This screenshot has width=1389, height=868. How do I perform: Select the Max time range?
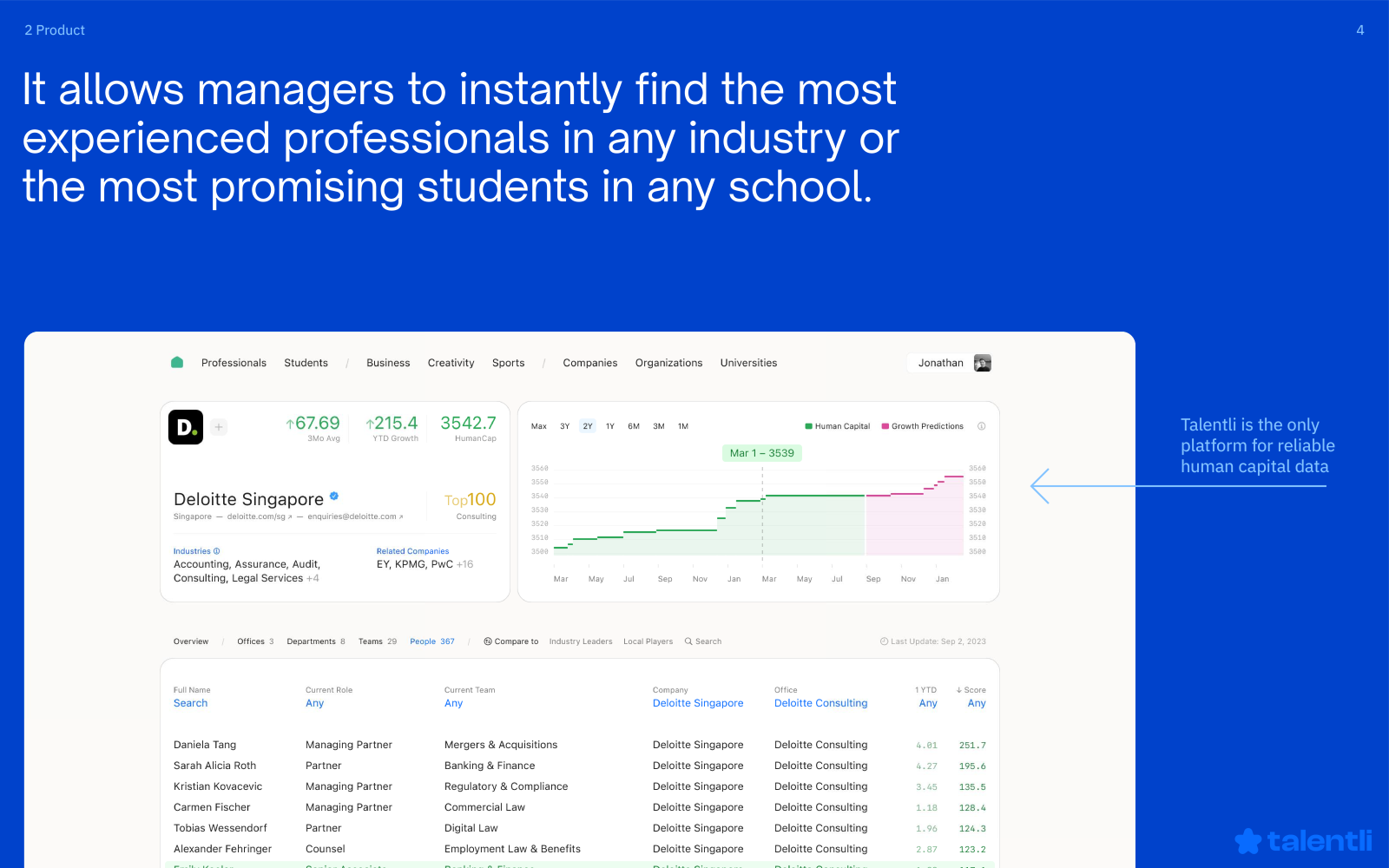click(x=539, y=426)
